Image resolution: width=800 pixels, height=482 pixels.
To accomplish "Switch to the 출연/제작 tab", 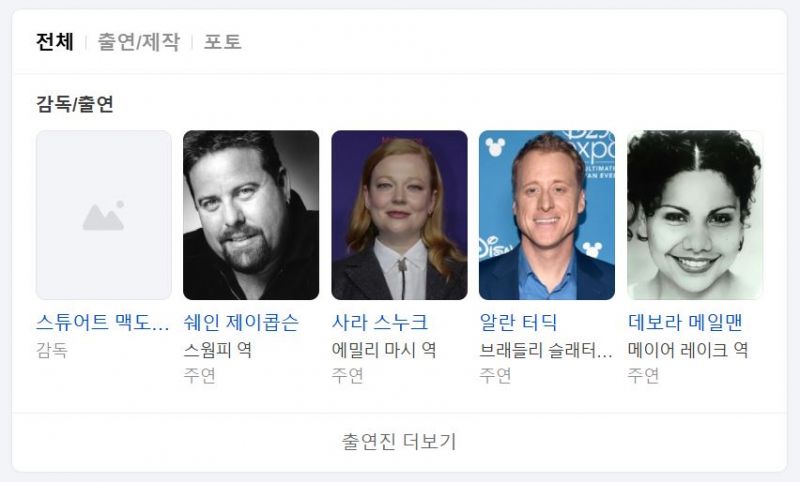I will [x=139, y=42].
